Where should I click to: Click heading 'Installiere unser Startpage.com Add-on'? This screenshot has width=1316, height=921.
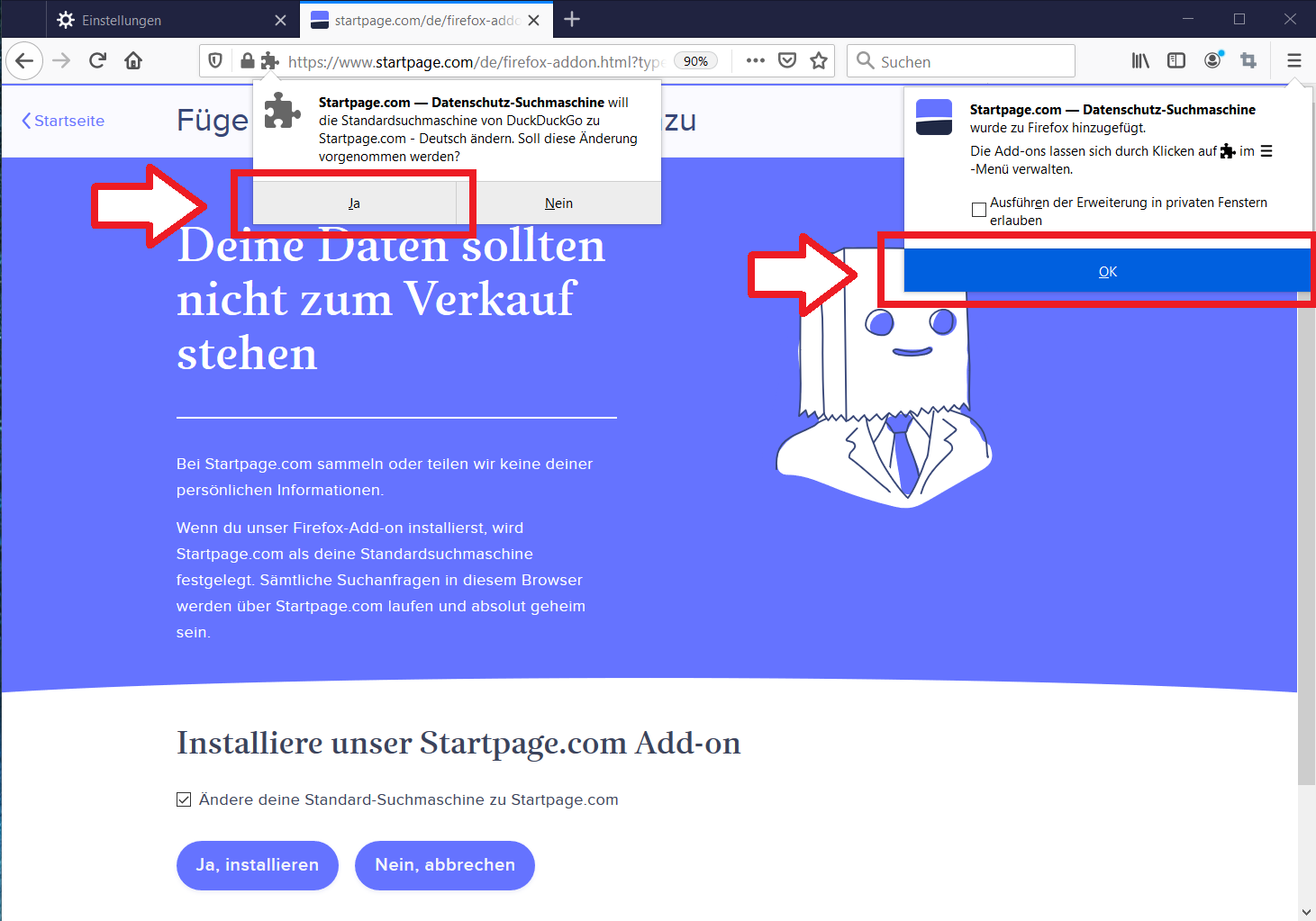pyautogui.click(x=458, y=743)
